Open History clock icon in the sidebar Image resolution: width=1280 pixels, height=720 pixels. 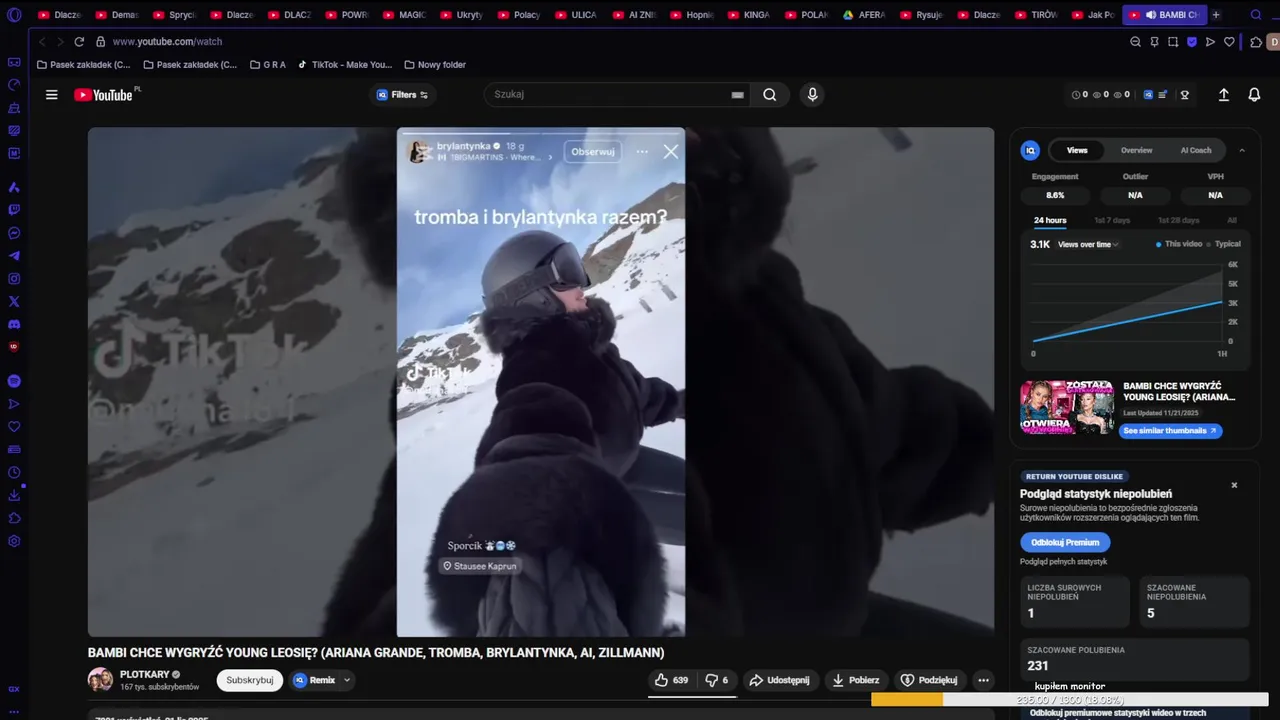14,472
